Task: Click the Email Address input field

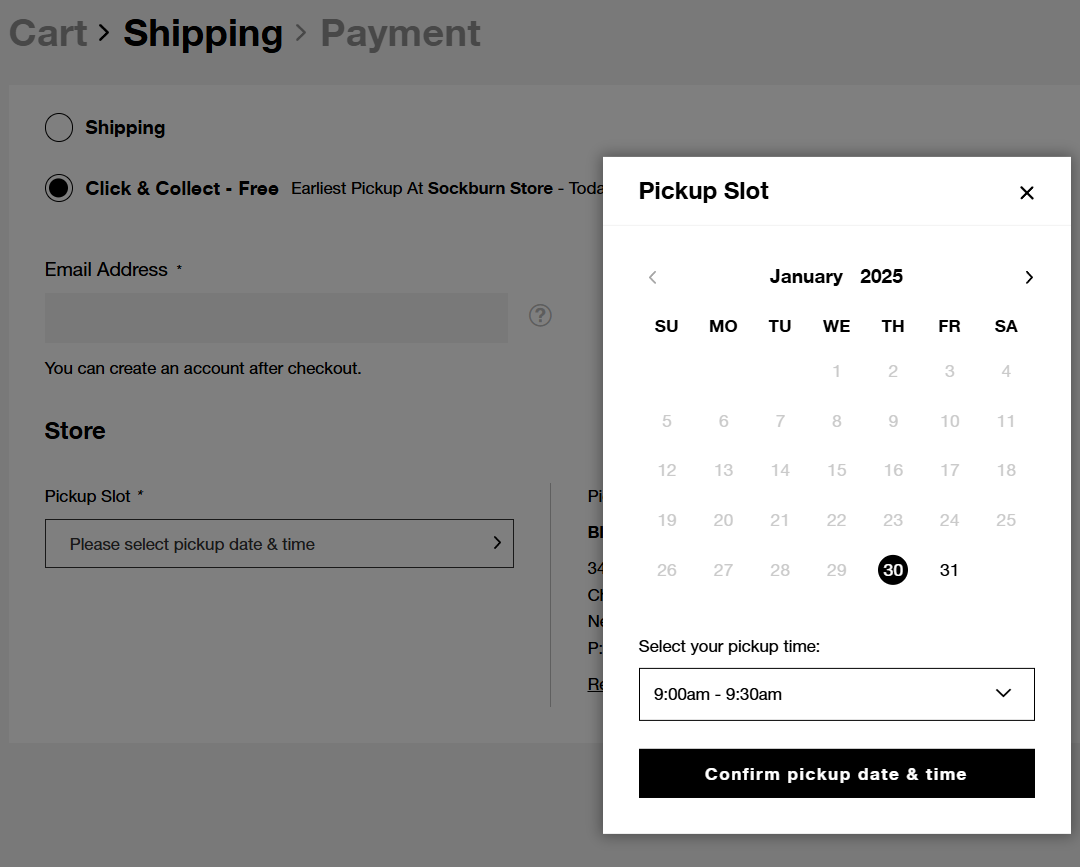Action: tap(276, 318)
